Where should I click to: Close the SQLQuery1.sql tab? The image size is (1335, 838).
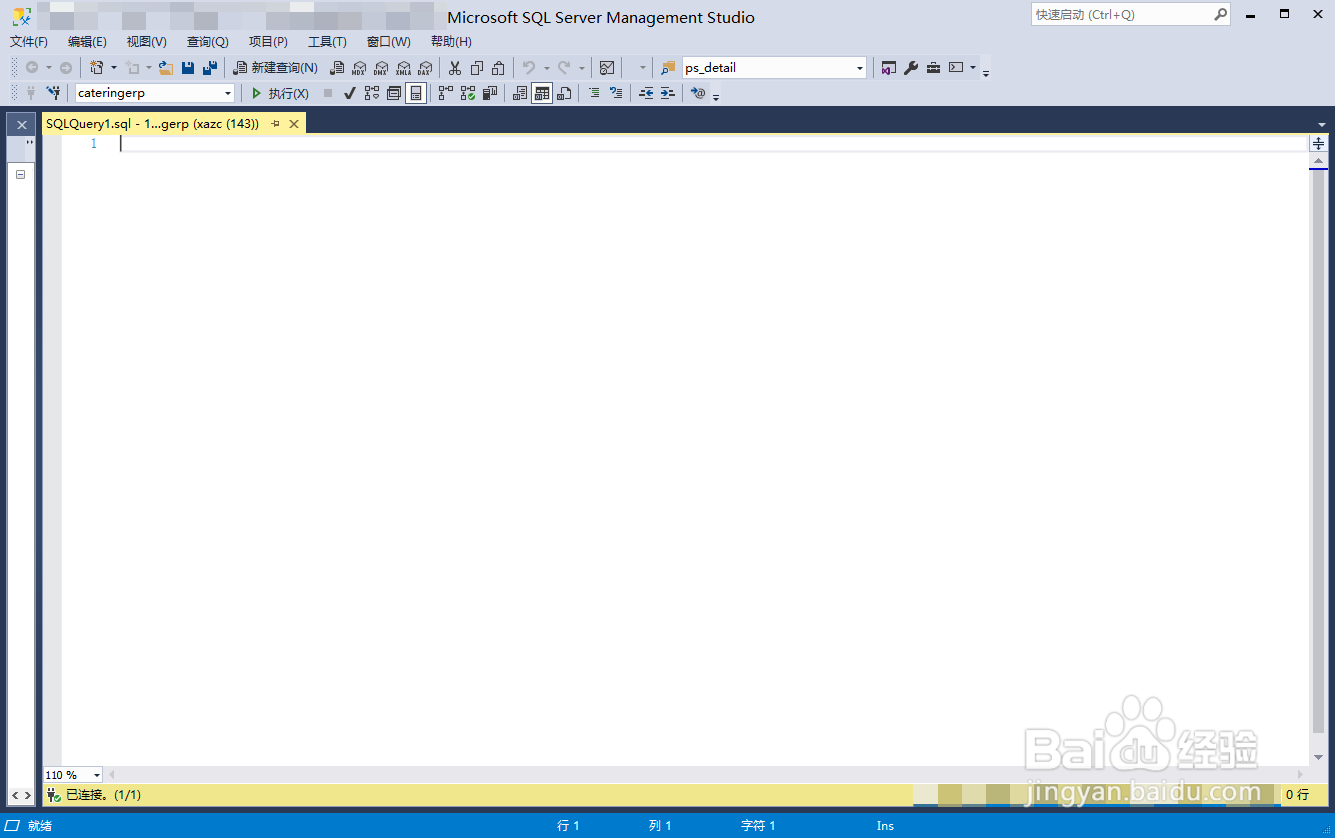click(294, 124)
